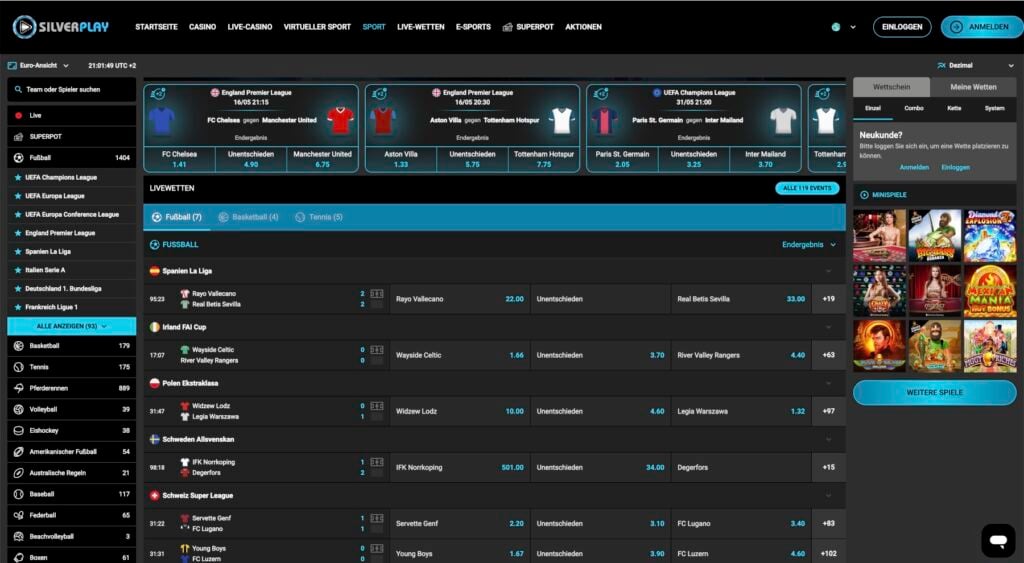Click the SilverPlay logo
Image resolution: width=1024 pixels, height=563 pixels.
tap(60, 27)
